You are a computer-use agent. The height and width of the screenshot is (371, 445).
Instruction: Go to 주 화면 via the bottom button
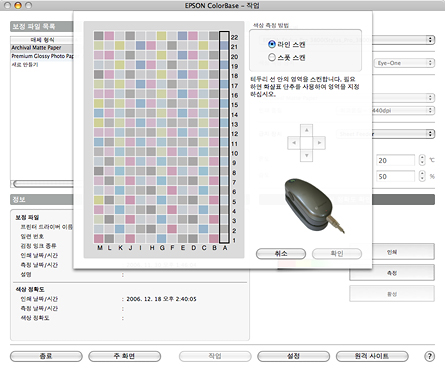point(124,356)
